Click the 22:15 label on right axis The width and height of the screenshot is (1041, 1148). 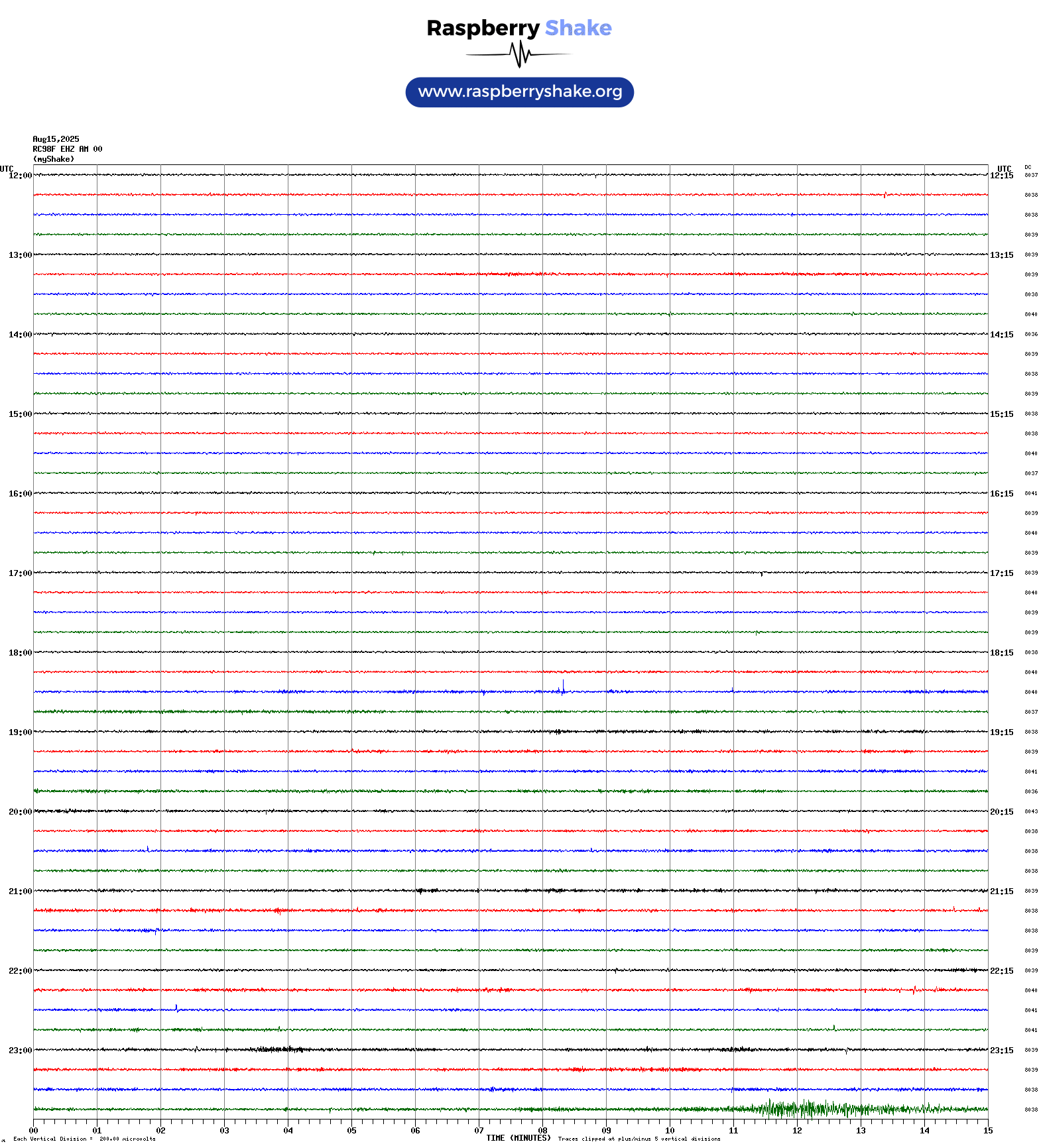(x=1002, y=971)
